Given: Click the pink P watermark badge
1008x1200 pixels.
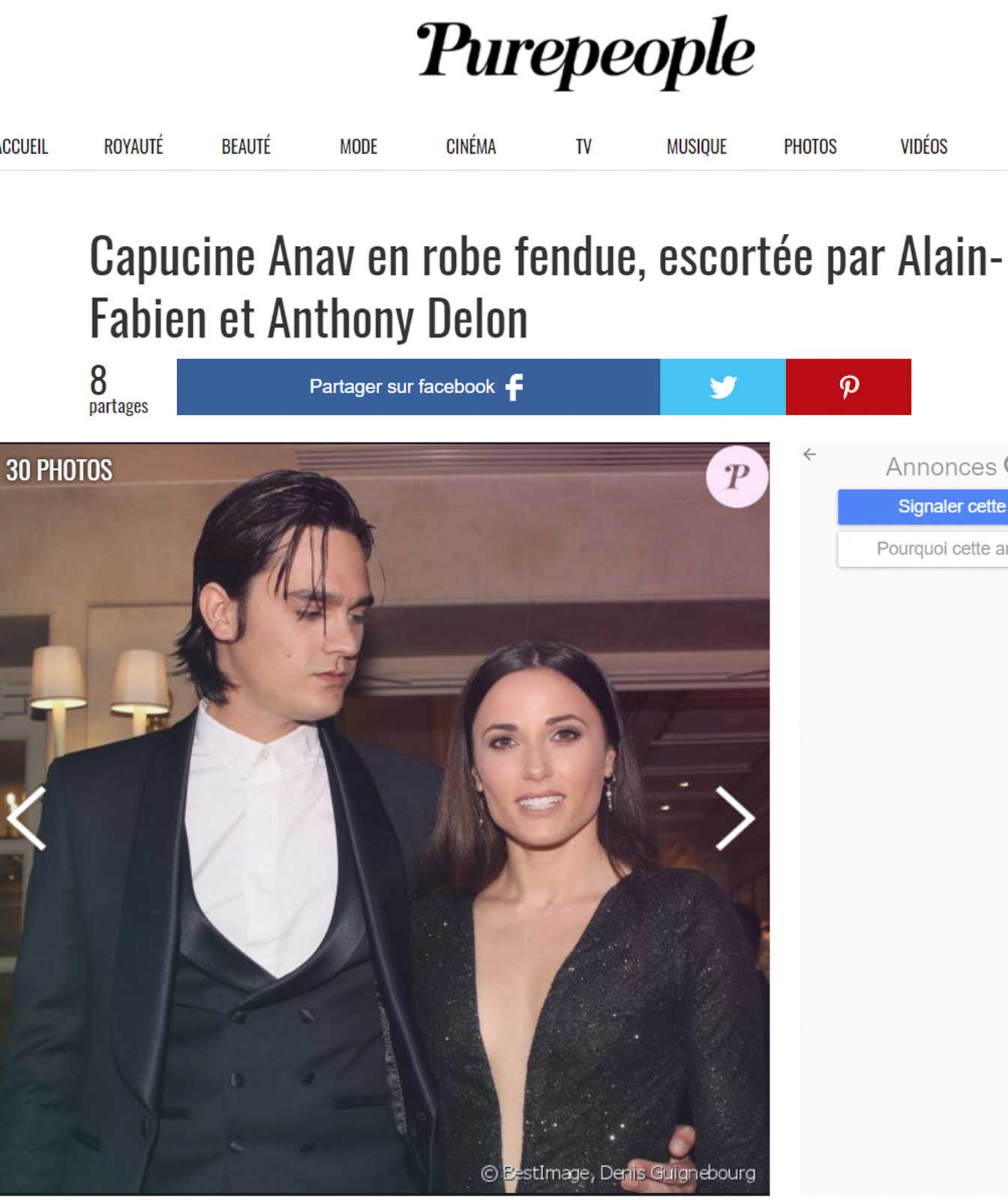Looking at the screenshot, I should [736, 476].
